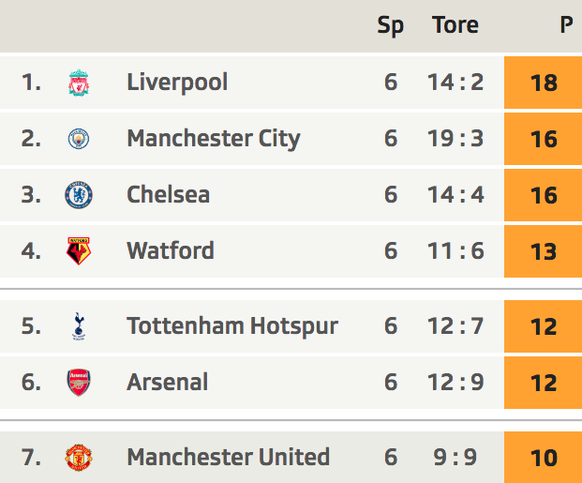Image resolution: width=582 pixels, height=483 pixels.
Task: Click the Manchester United crest
Action: [x=79, y=457]
